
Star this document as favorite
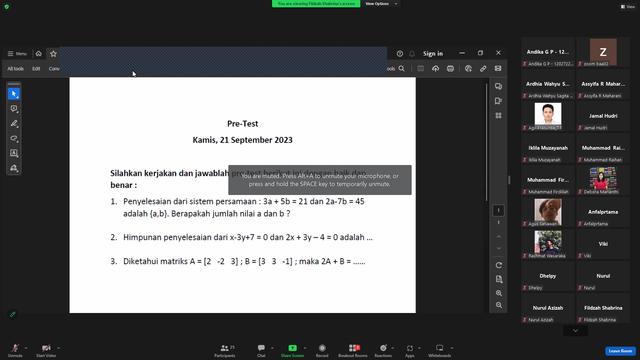[53, 53]
